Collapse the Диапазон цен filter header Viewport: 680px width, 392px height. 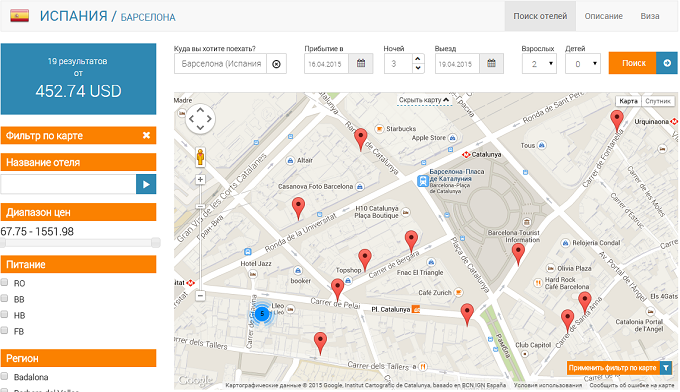click(x=78, y=212)
